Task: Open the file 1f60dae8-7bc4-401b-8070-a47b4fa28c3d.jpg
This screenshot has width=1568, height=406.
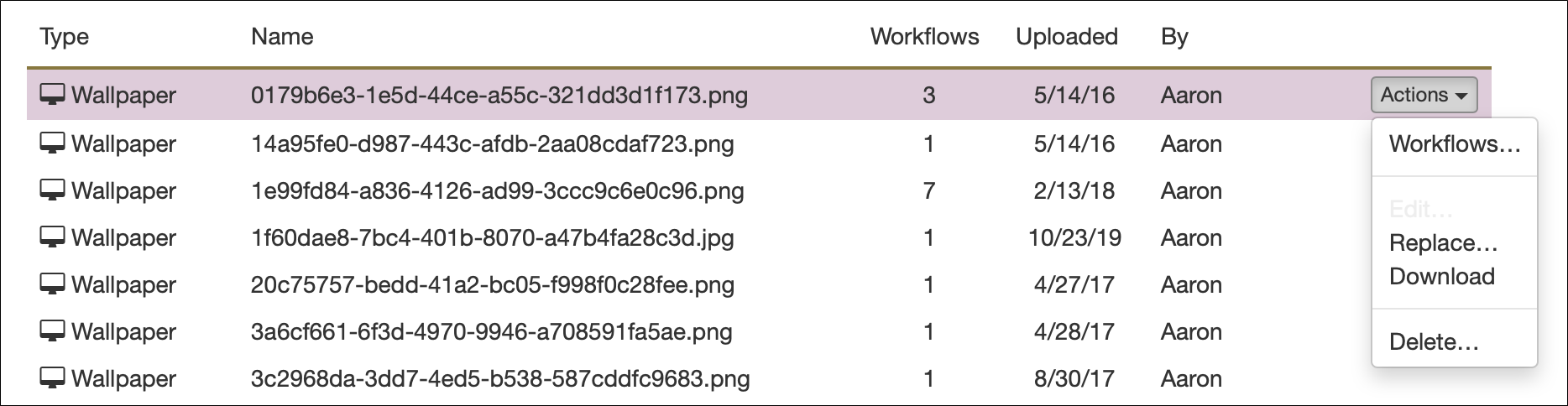Action: coord(493,237)
